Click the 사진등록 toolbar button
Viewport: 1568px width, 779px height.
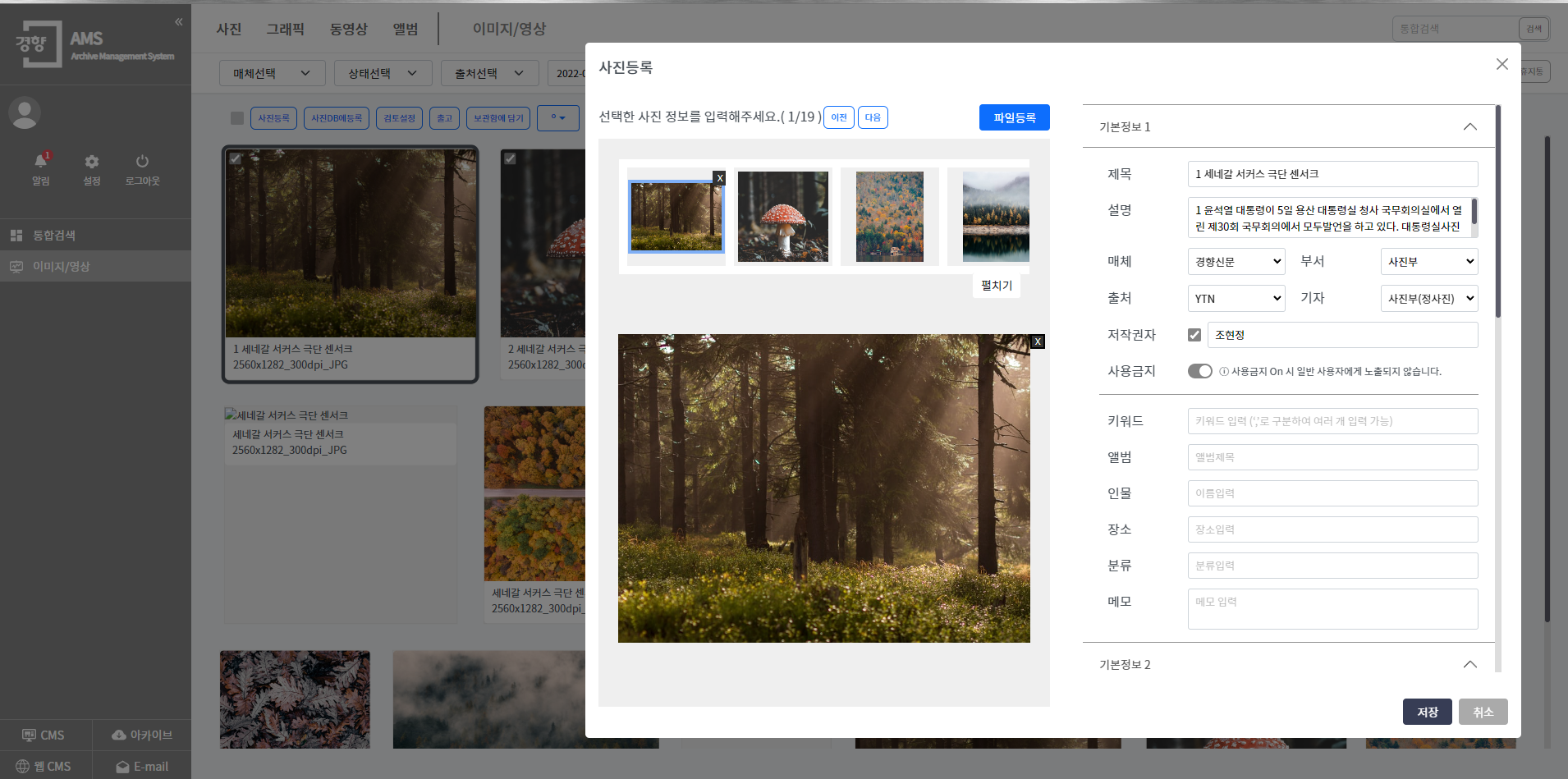coord(273,118)
